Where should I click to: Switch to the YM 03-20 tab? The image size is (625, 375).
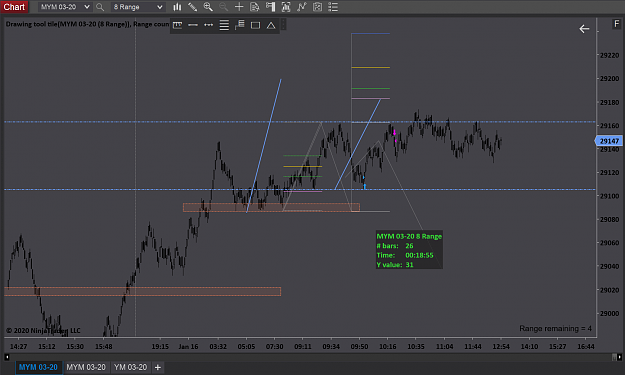(x=130, y=367)
